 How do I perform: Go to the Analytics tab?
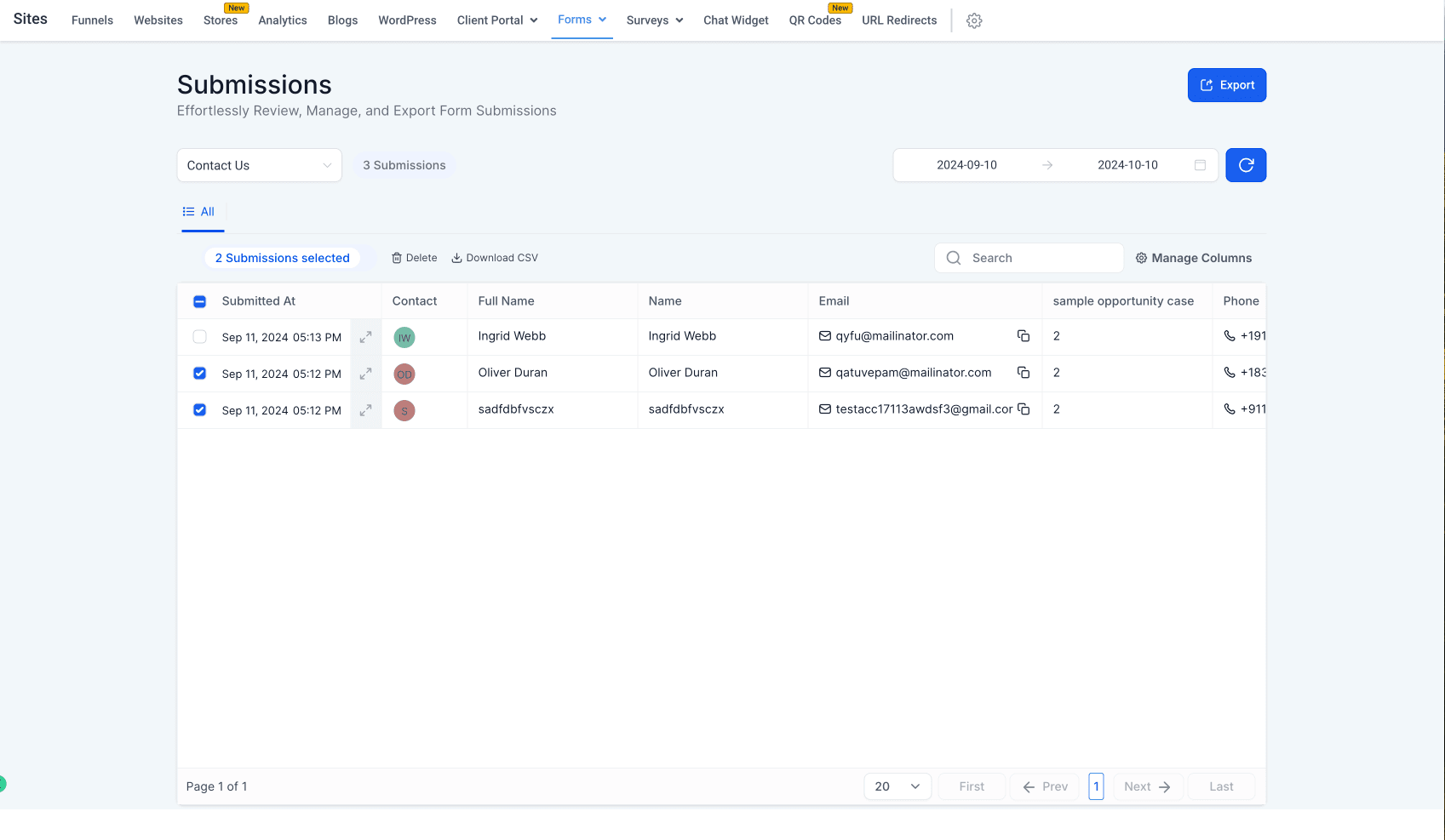283,20
